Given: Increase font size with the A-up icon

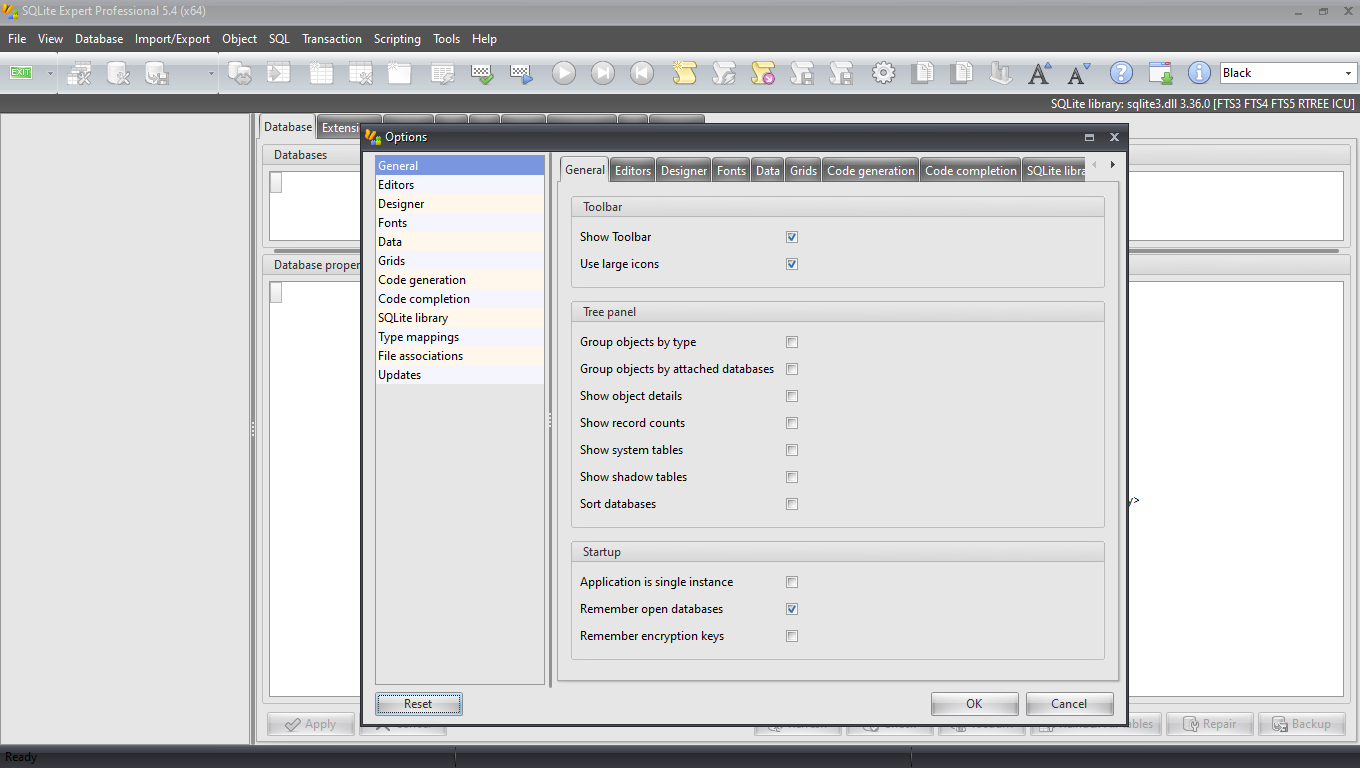Looking at the screenshot, I should [1040, 73].
